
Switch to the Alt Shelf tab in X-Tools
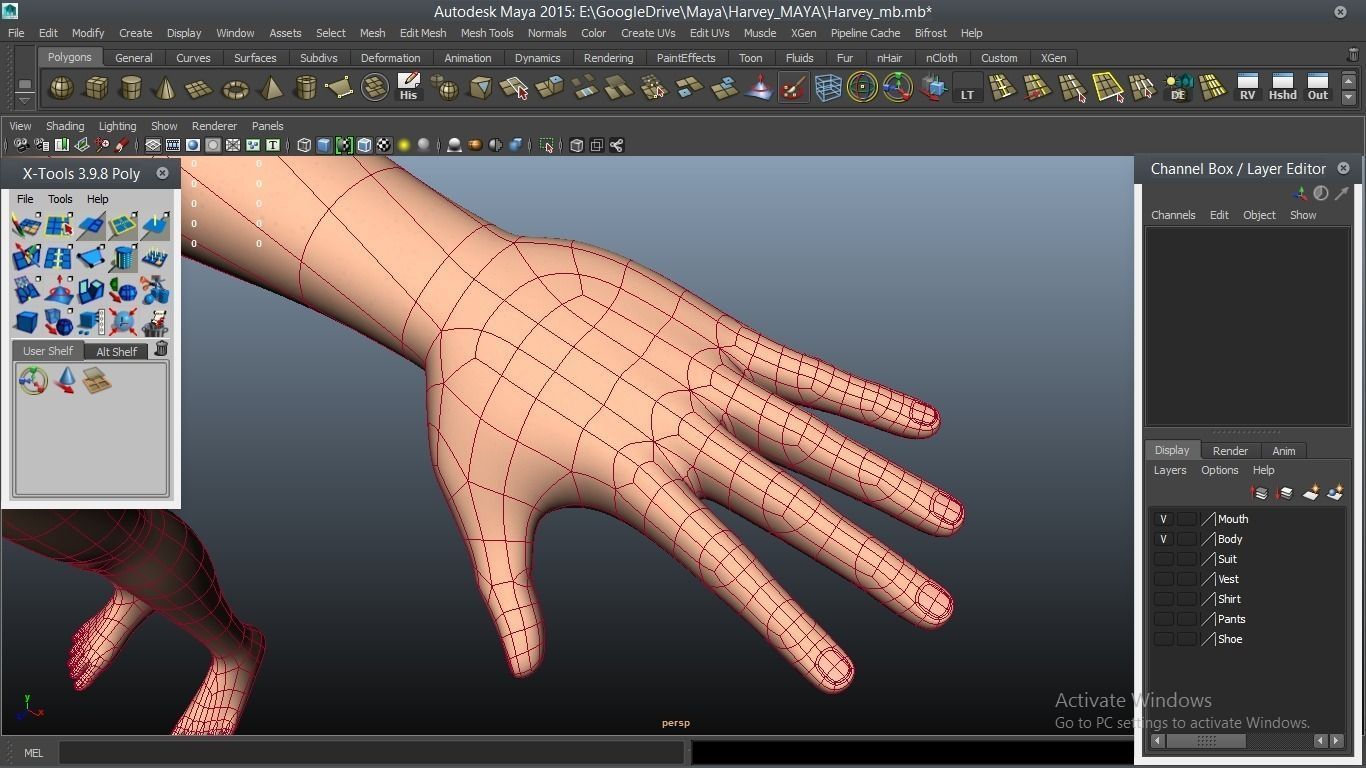(x=117, y=351)
